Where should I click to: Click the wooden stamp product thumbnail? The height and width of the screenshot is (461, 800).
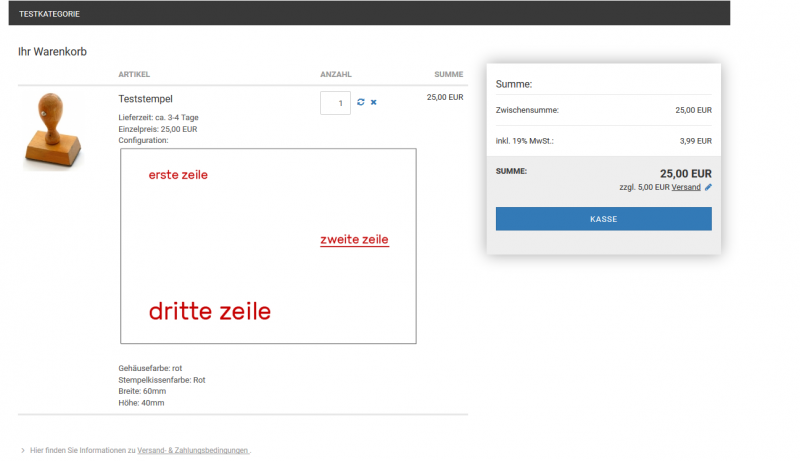tap(52, 131)
